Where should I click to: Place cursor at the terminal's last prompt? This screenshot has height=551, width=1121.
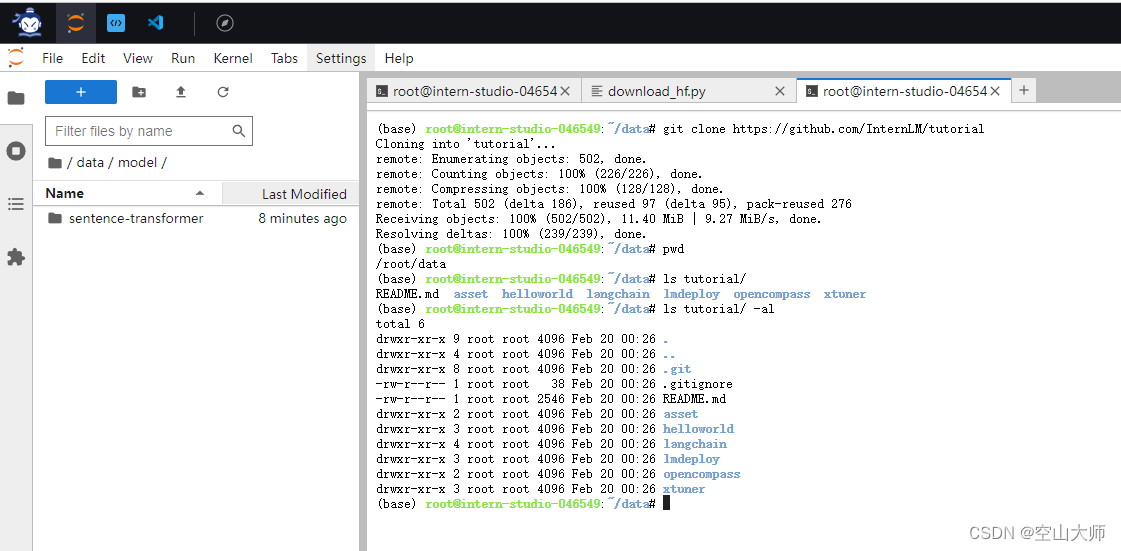(666, 503)
